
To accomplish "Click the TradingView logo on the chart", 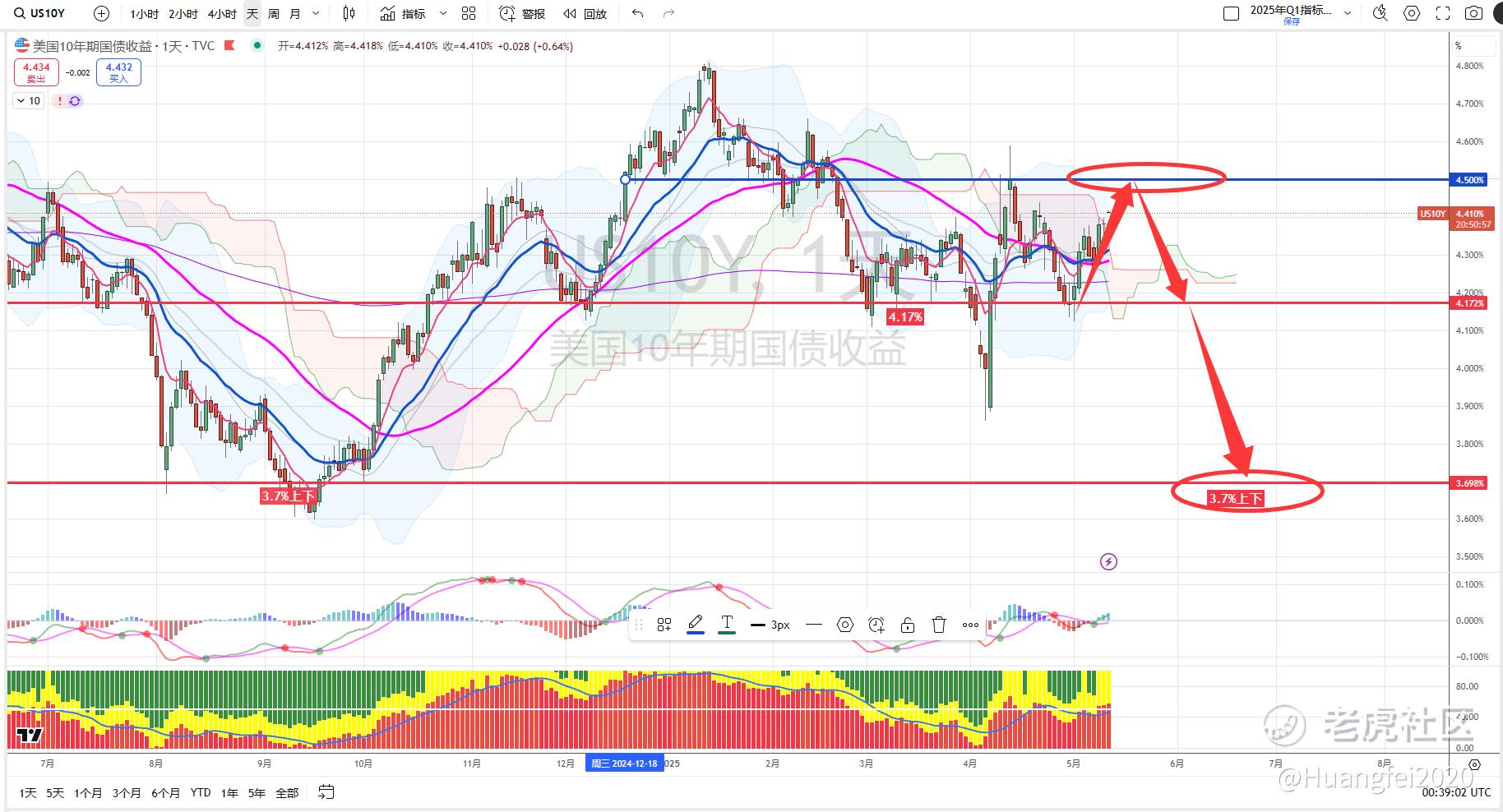I will pyautogui.click(x=30, y=735).
